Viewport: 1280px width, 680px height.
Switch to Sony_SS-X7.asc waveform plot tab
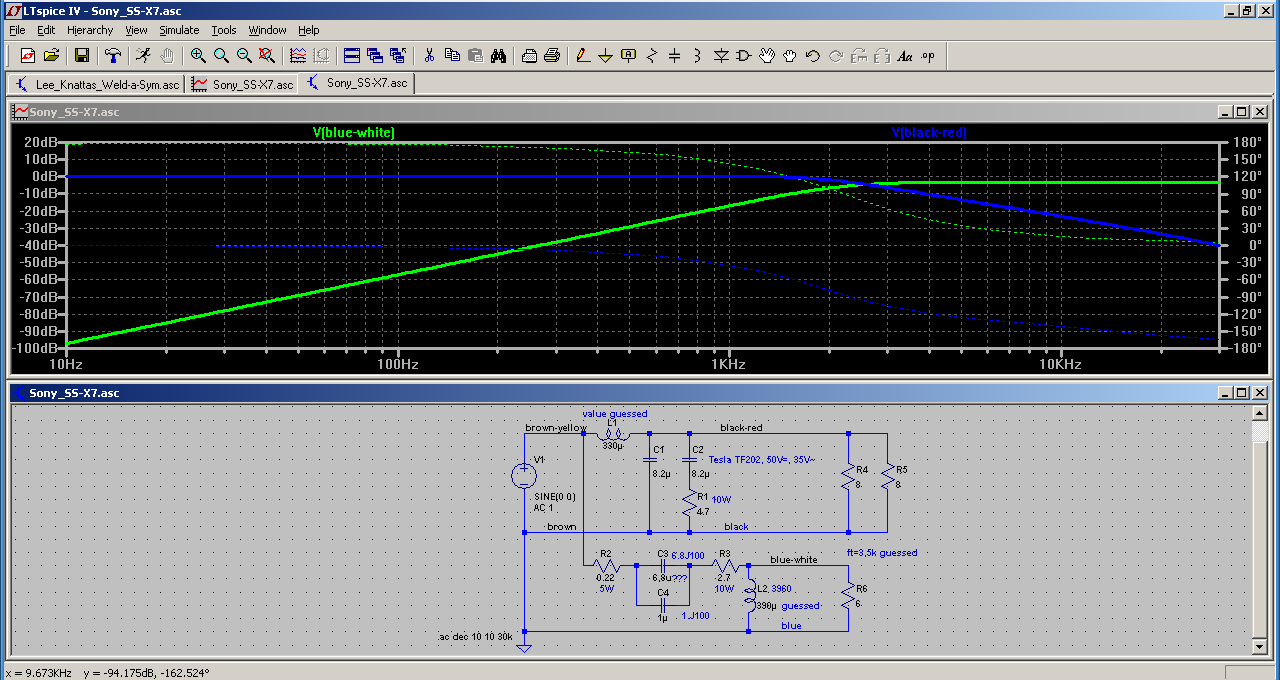pyautogui.click(x=241, y=84)
